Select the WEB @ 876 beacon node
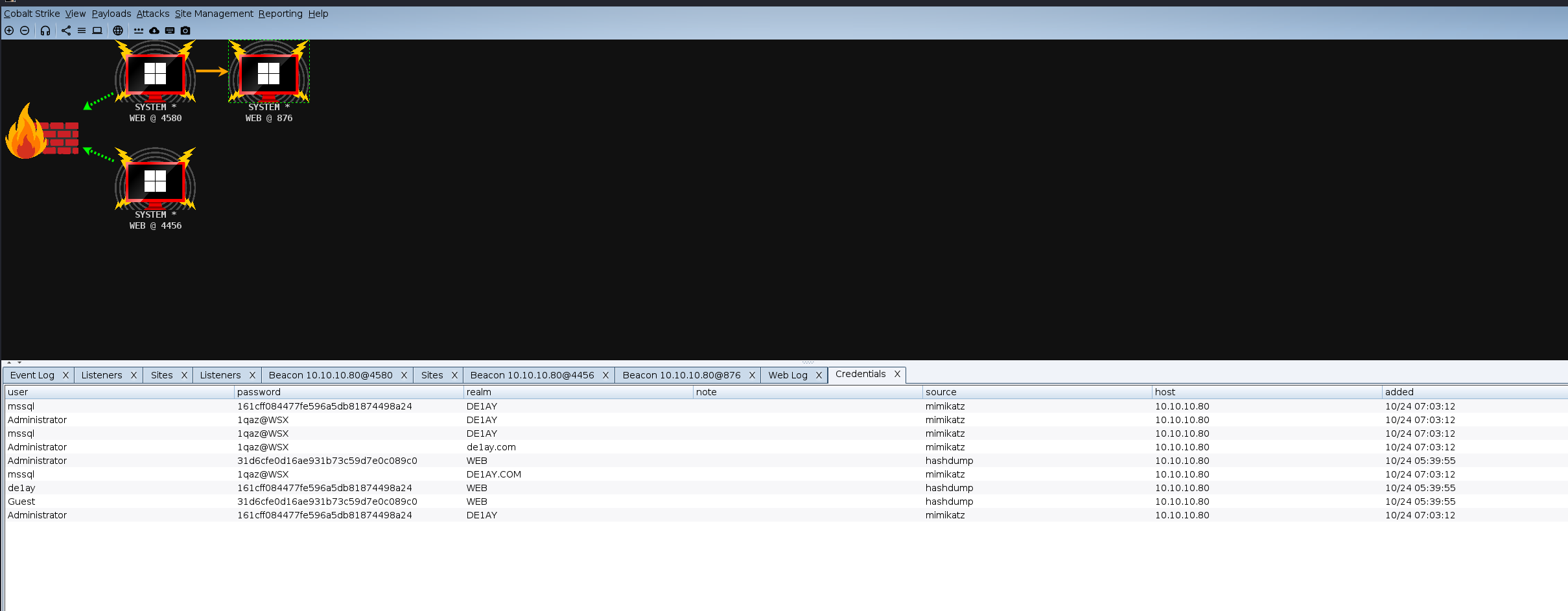 (x=269, y=81)
